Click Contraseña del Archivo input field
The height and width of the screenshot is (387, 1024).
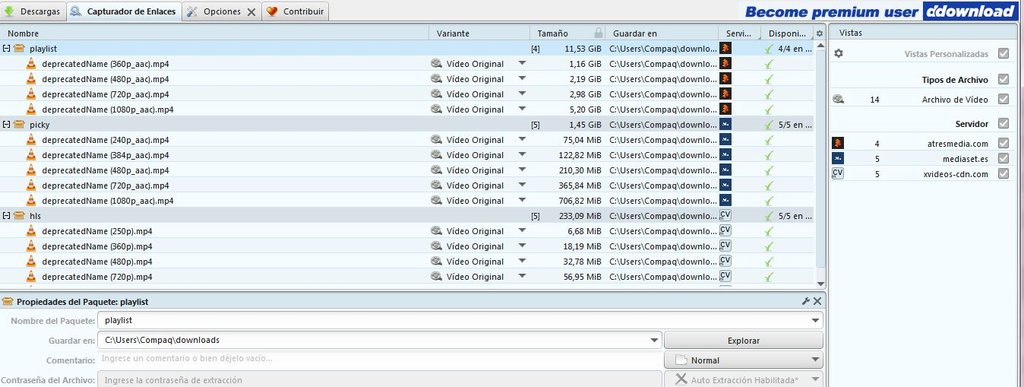click(380, 380)
